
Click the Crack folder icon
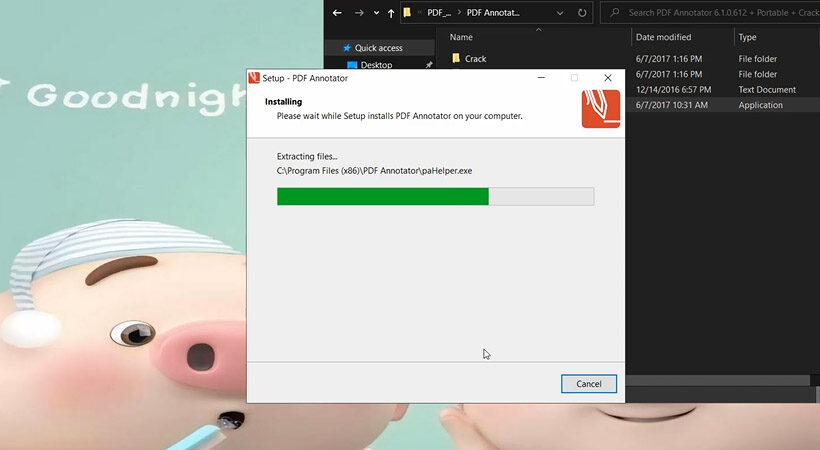pos(456,59)
